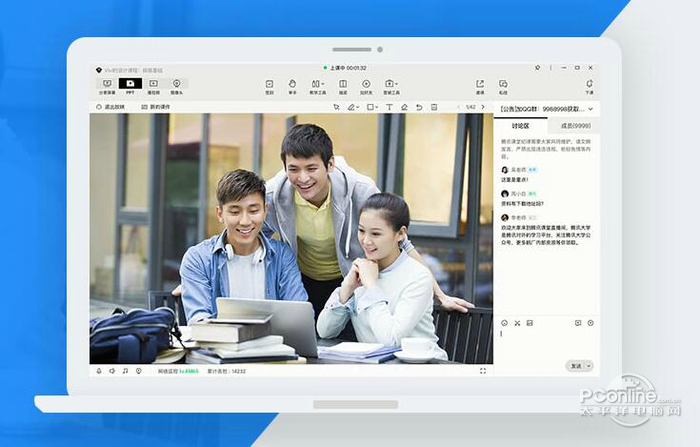Viewport: 700px width, 447px height.
Task: Select the eraser tool in annotation bar
Action: click(404, 107)
